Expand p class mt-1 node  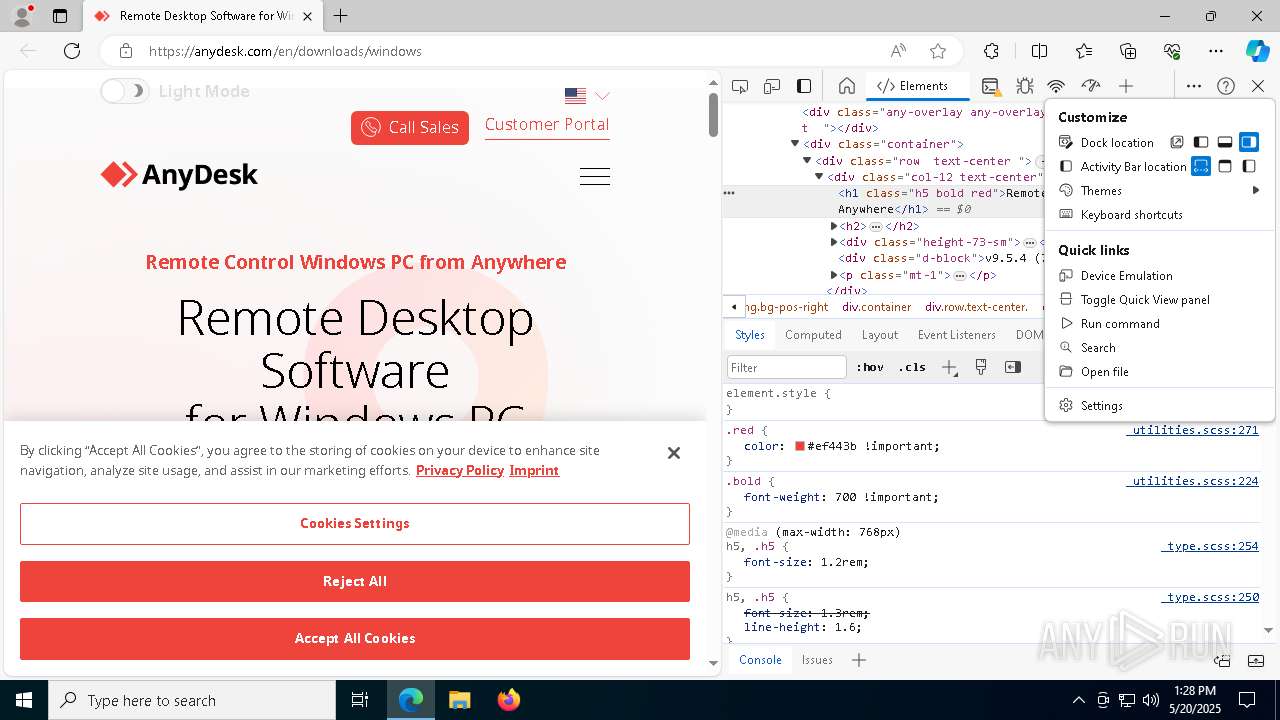pyautogui.click(x=833, y=275)
